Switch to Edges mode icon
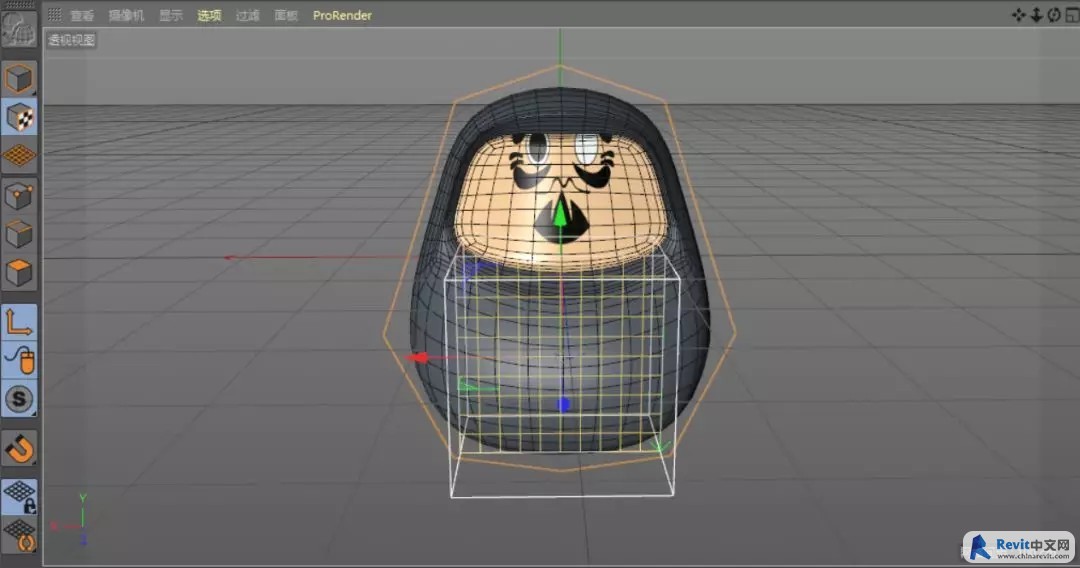Image resolution: width=1080 pixels, height=568 pixels. coord(19,235)
